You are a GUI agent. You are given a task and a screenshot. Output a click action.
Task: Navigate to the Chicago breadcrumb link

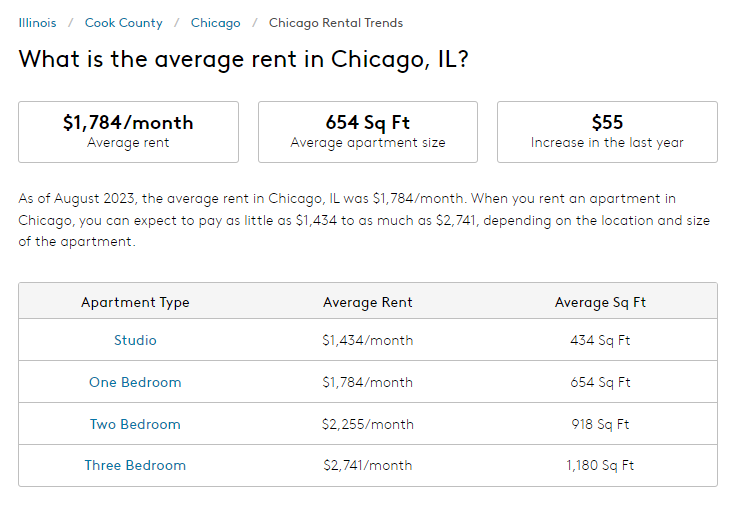[x=215, y=23]
